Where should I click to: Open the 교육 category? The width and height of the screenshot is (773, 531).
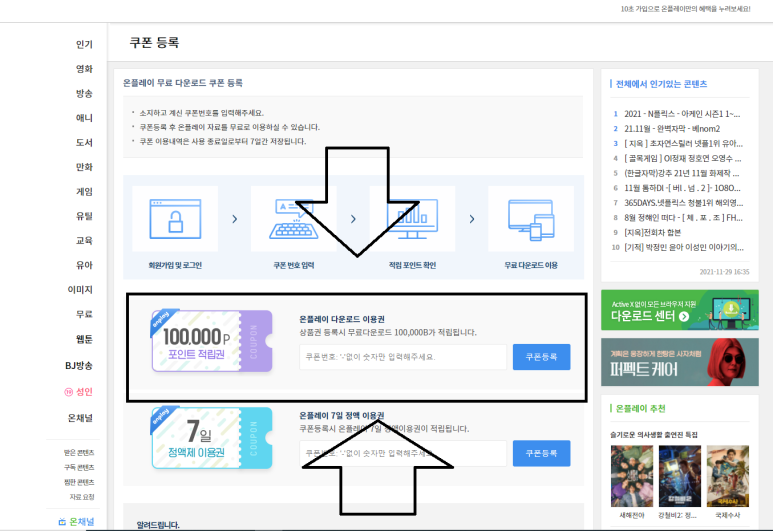(x=84, y=241)
